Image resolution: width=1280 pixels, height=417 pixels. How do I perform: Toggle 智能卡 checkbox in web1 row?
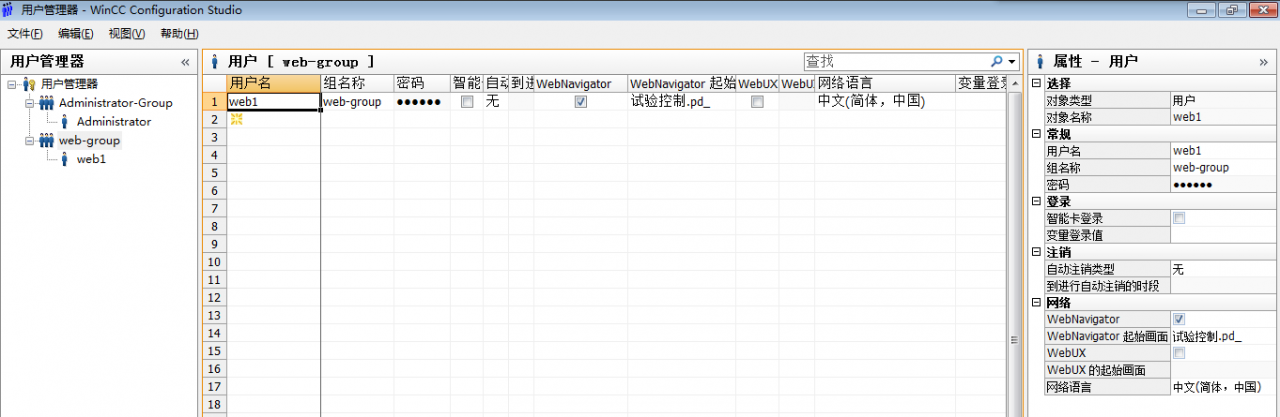point(466,102)
